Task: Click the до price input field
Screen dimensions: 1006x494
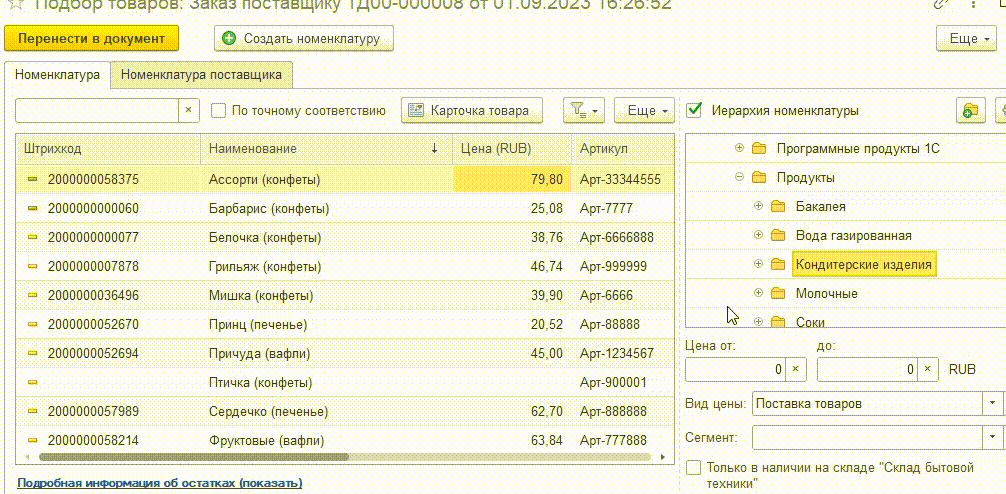Action: click(x=867, y=369)
